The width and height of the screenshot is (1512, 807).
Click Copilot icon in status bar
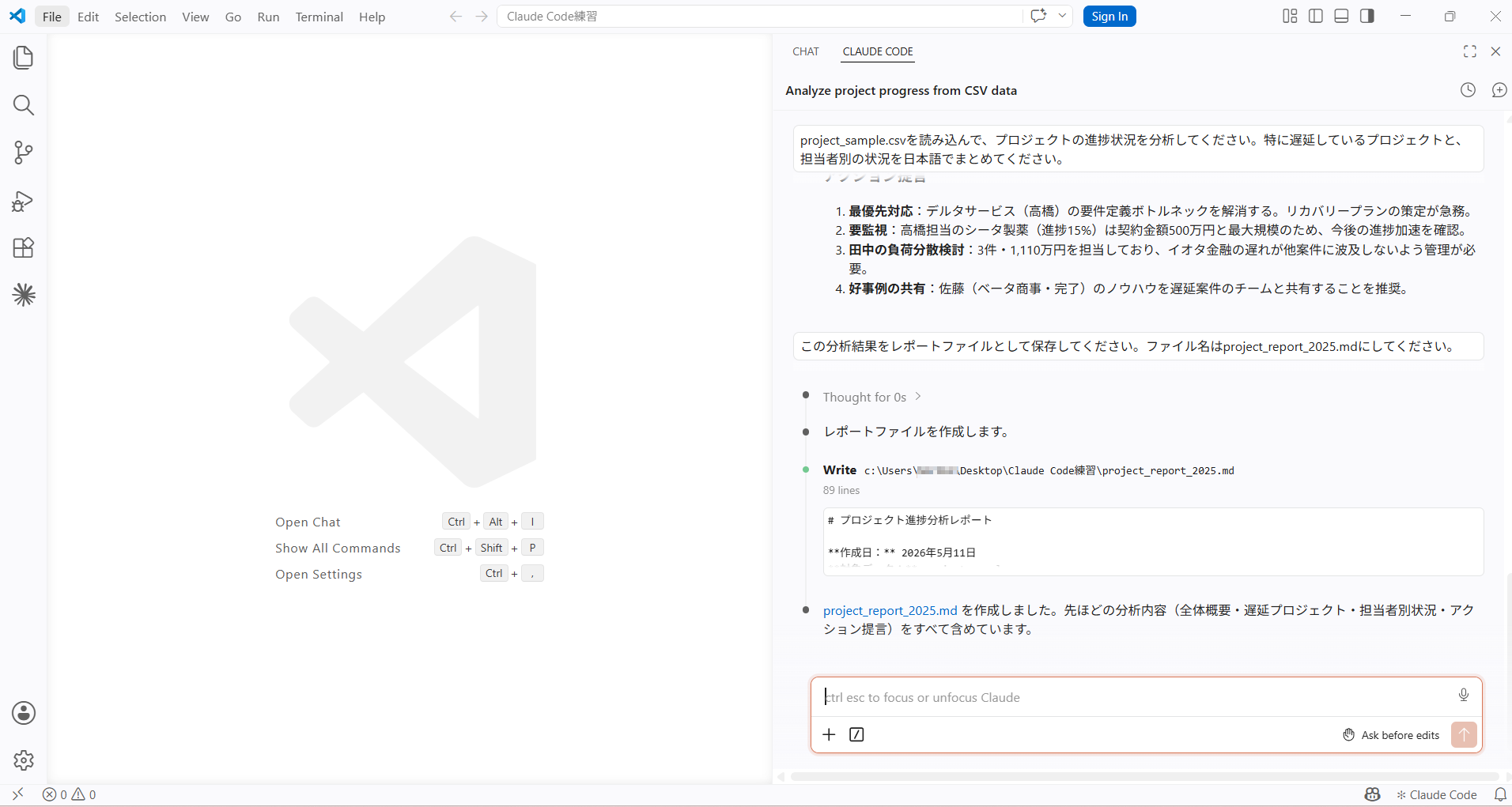[1372, 794]
